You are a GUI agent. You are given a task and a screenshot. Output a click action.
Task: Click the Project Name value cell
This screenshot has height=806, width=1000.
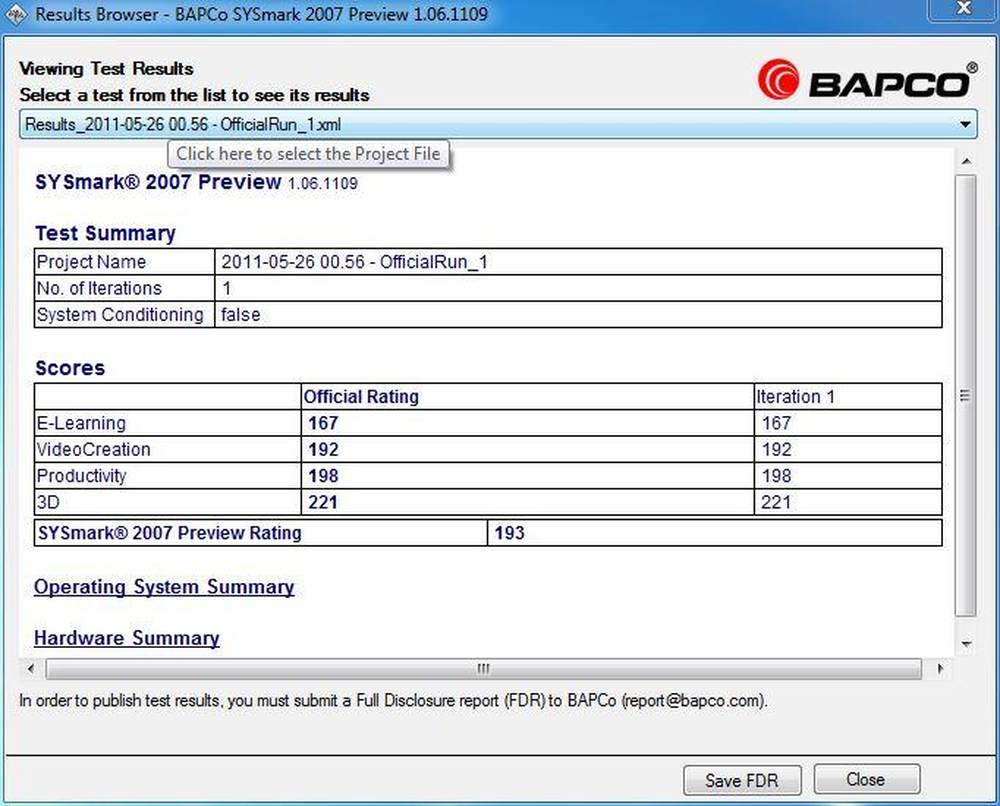[x=578, y=262]
